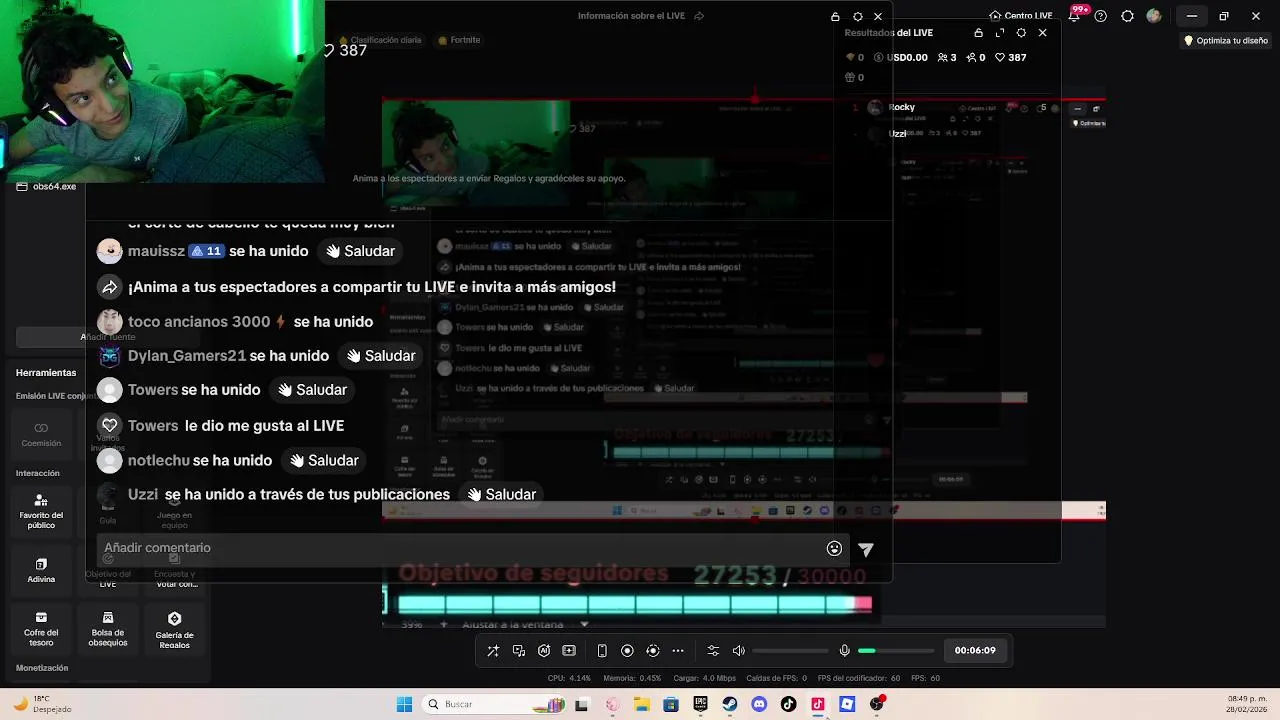Click Clasificación diaria label
This screenshot has width=1280, height=720.
(380, 40)
